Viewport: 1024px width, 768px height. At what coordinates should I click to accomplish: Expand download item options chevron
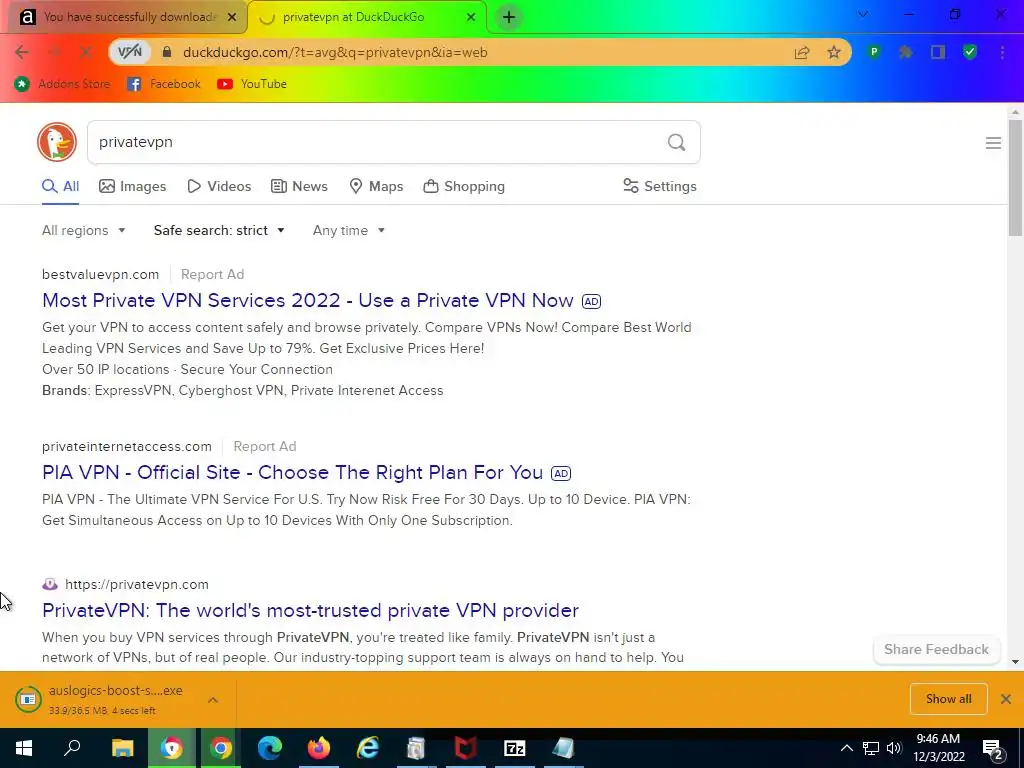pyautogui.click(x=213, y=699)
